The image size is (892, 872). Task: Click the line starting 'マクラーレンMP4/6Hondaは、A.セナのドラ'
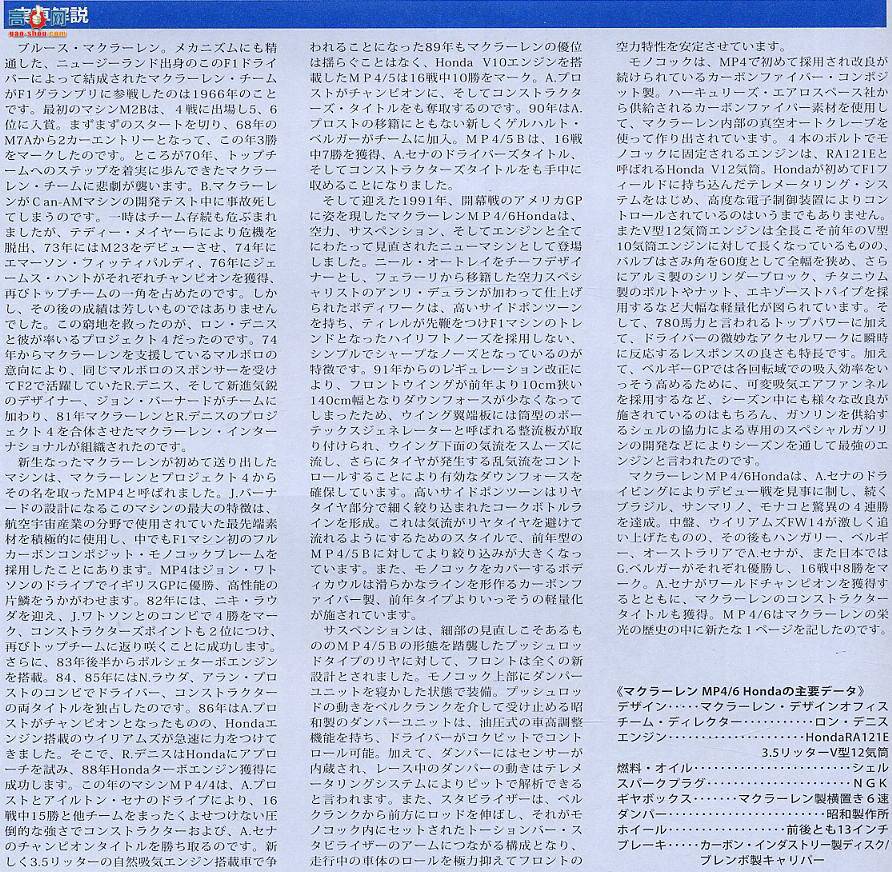[x=758, y=476]
